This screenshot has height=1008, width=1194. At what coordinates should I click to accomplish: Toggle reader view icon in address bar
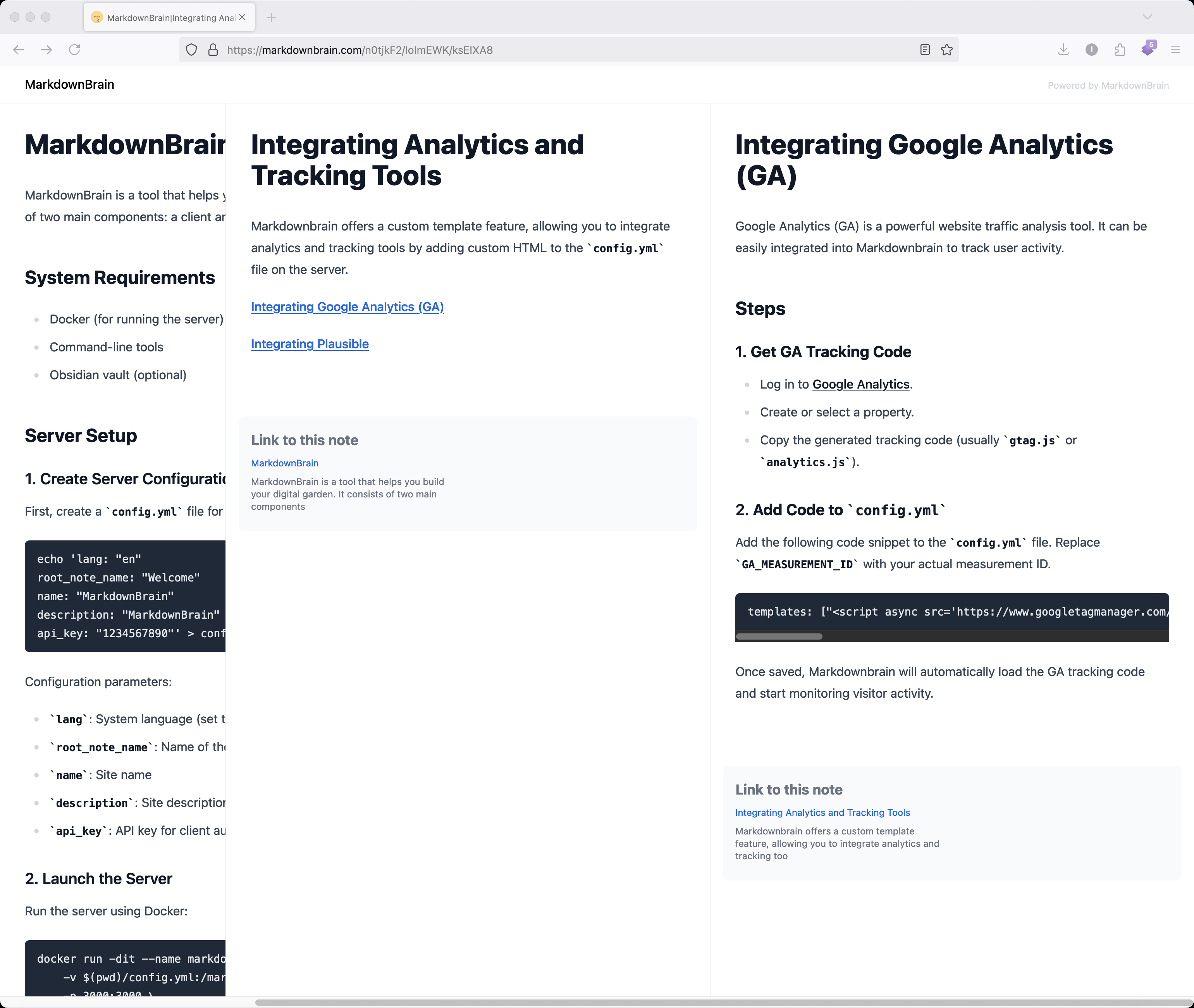pyautogui.click(x=925, y=50)
